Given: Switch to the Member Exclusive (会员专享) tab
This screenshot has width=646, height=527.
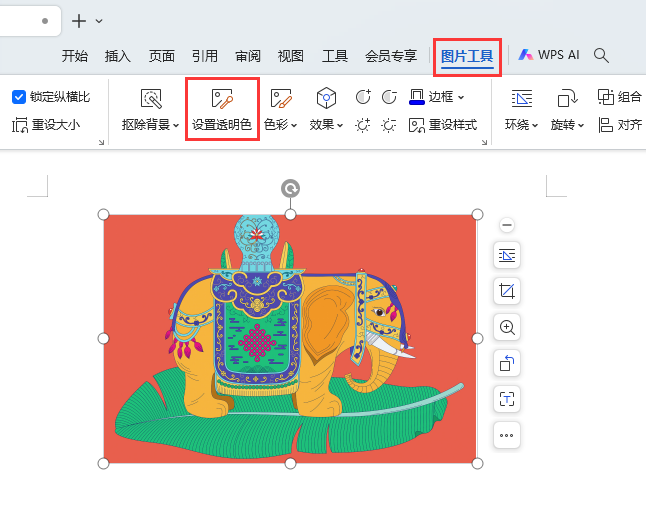Looking at the screenshot, I should (x=391, y=56).
